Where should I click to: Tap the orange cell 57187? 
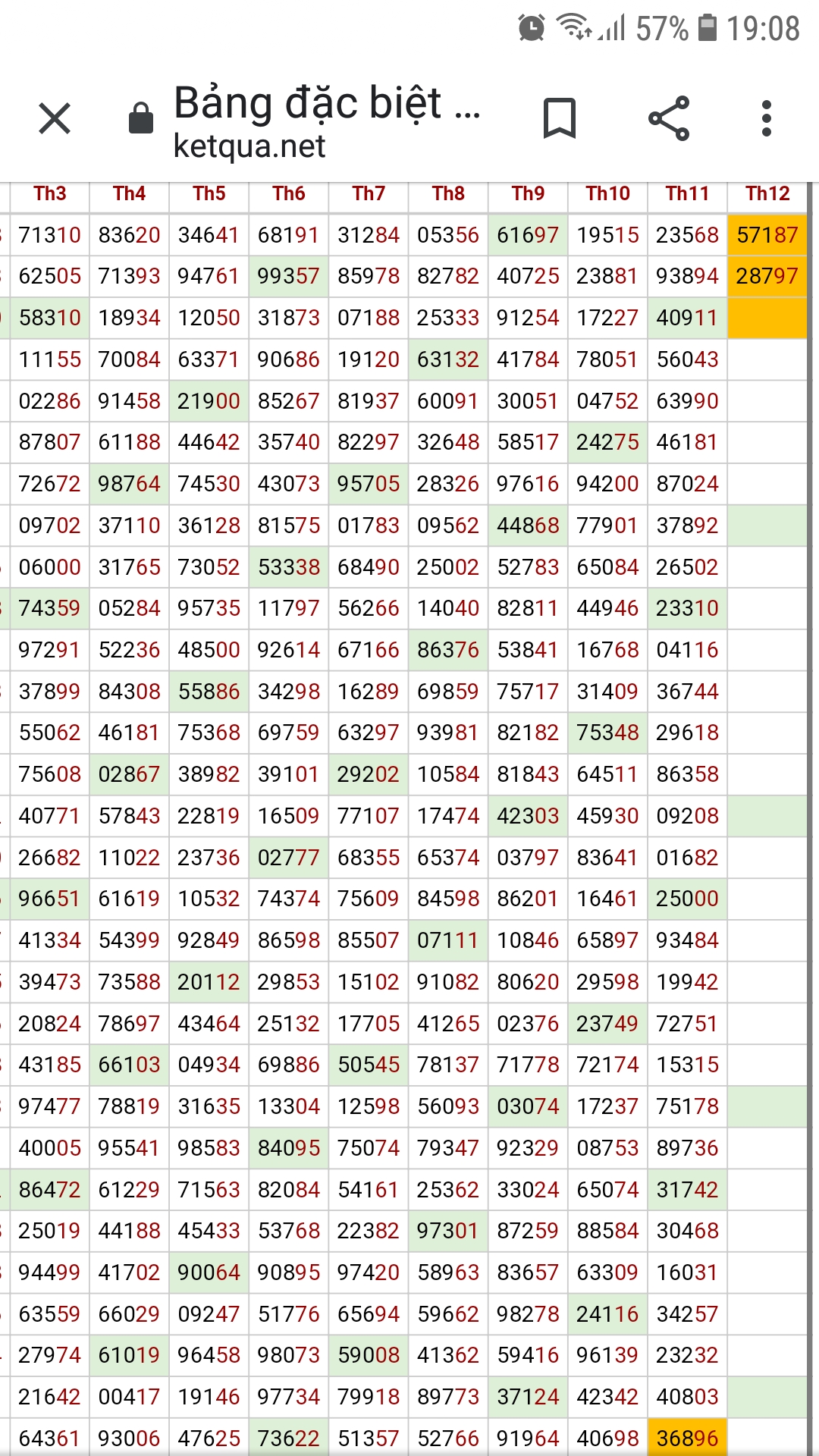[x=767, y=235]
